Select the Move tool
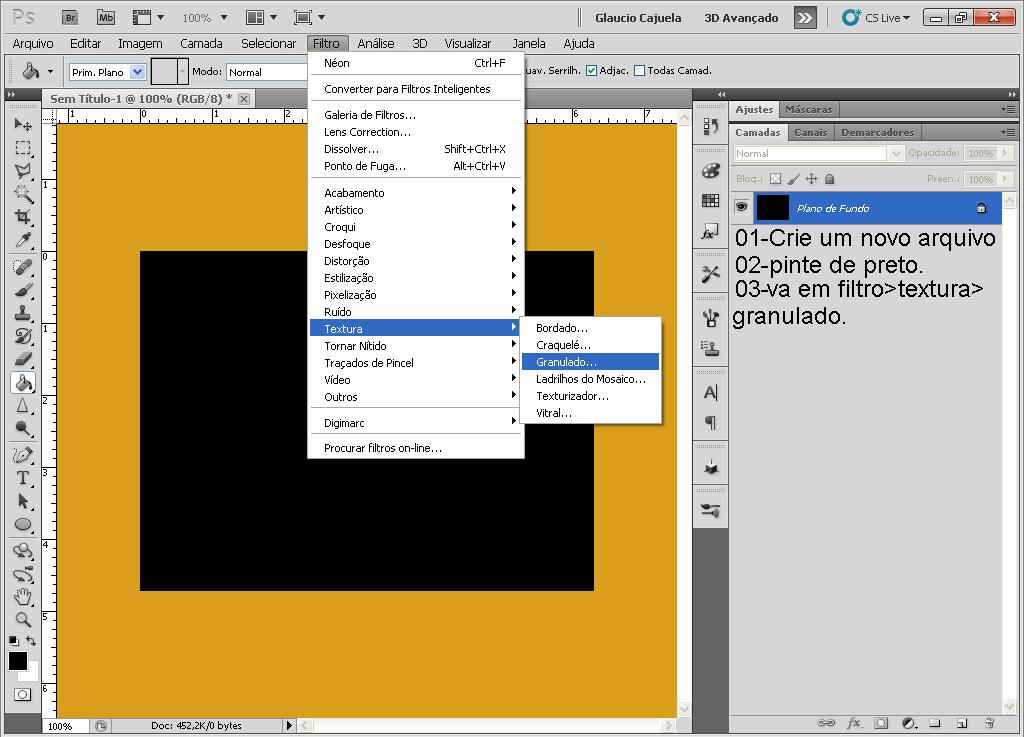This screenshot has height=737, width=1024. click(22, 122)
